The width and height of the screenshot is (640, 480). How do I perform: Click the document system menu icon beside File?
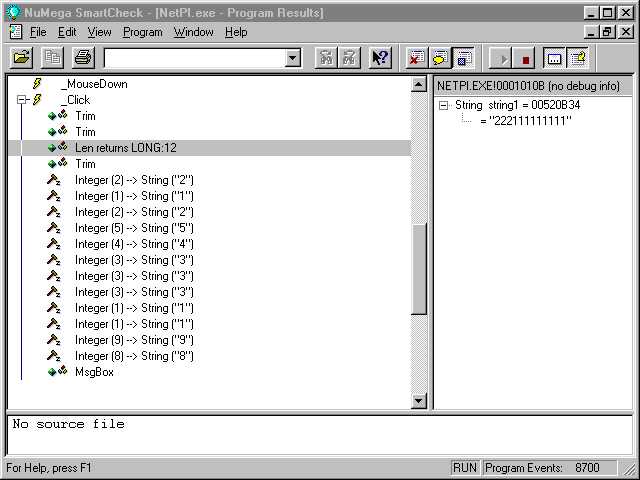coord(16,32)
